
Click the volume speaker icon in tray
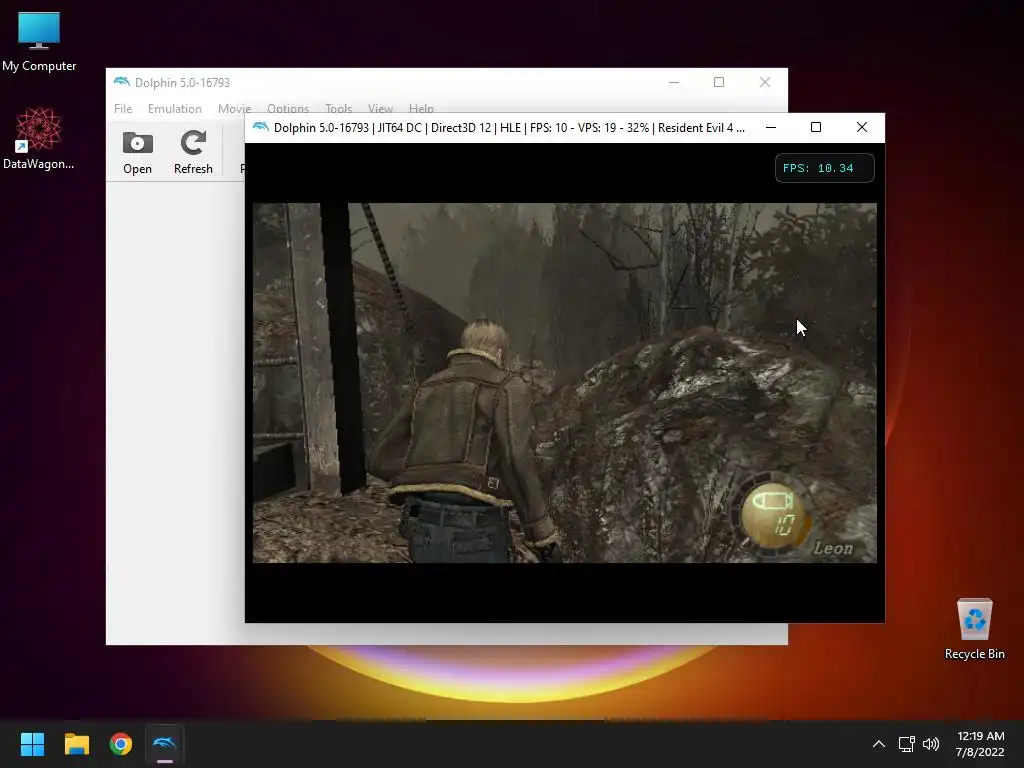point(931,744)
